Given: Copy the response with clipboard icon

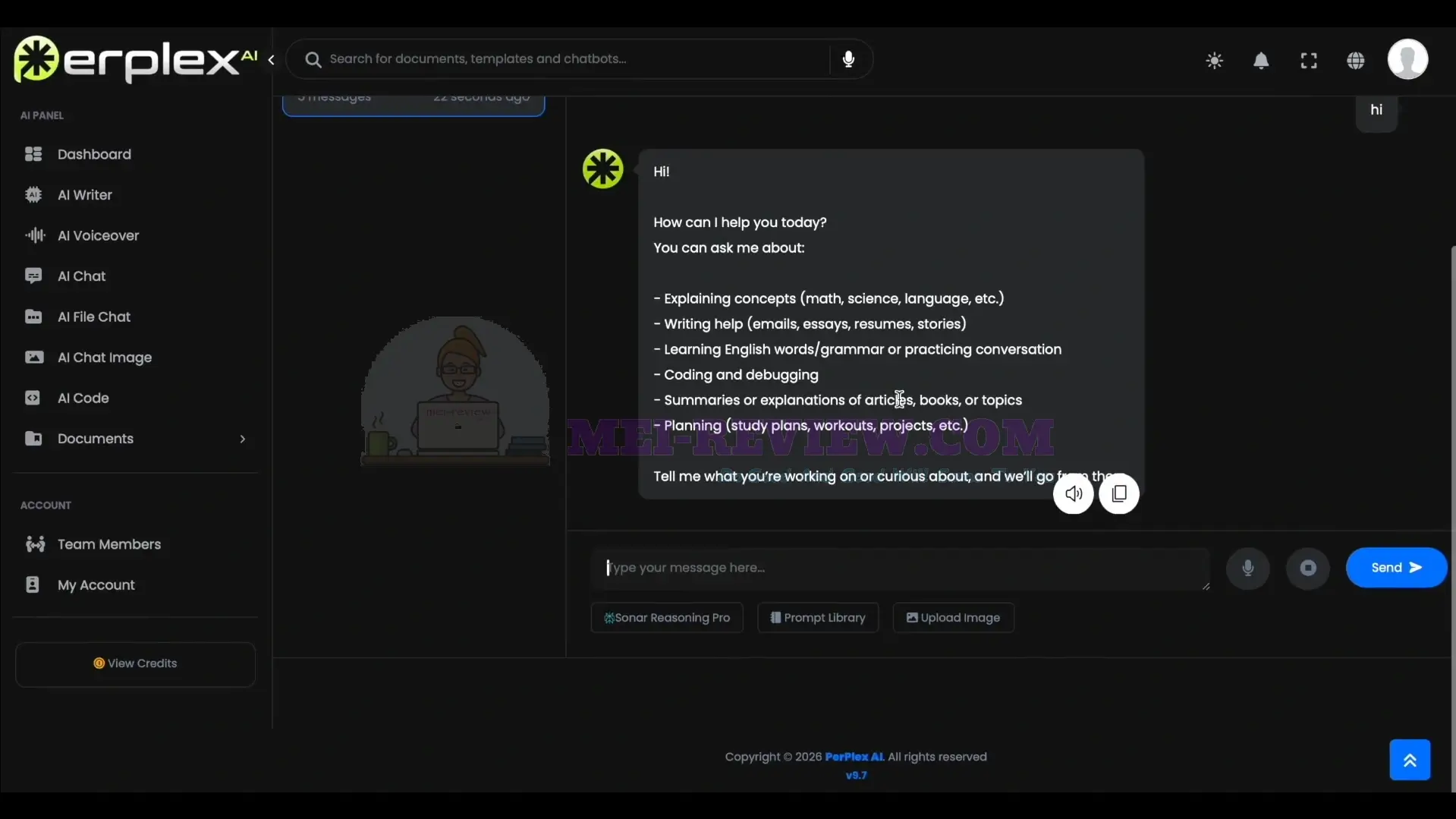Looking at the screenshot, I should 1118,494.
